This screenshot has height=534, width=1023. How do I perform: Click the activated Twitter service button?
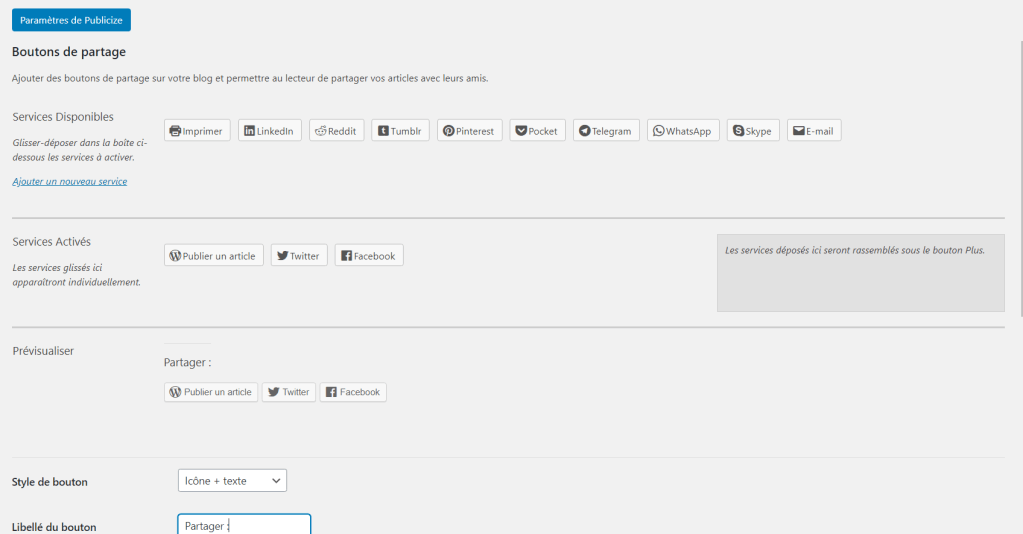pyautogui.click(x=298, y=256)
